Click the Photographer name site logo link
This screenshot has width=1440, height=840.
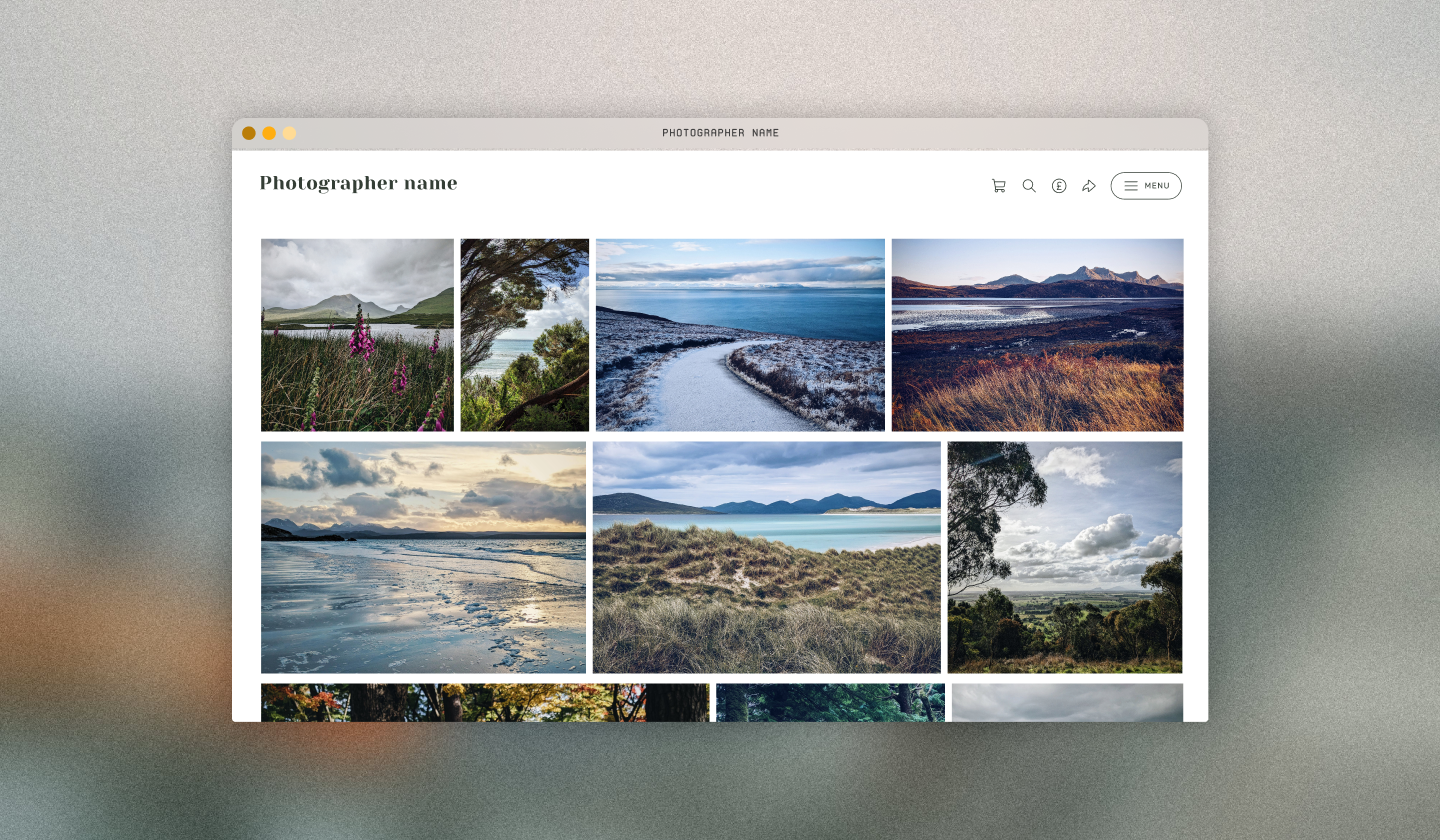click(358, 183)
